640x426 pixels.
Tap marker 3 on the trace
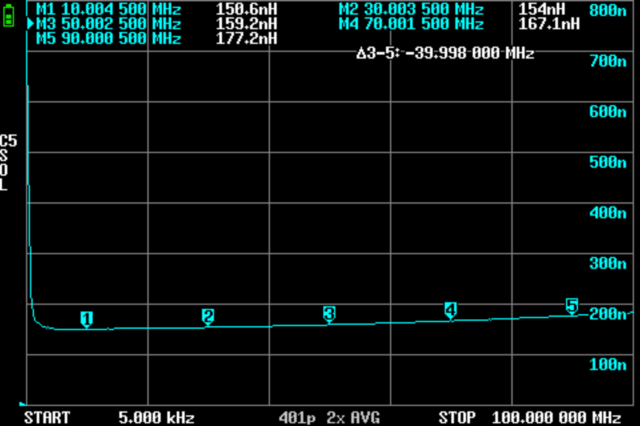click(329, 313)
